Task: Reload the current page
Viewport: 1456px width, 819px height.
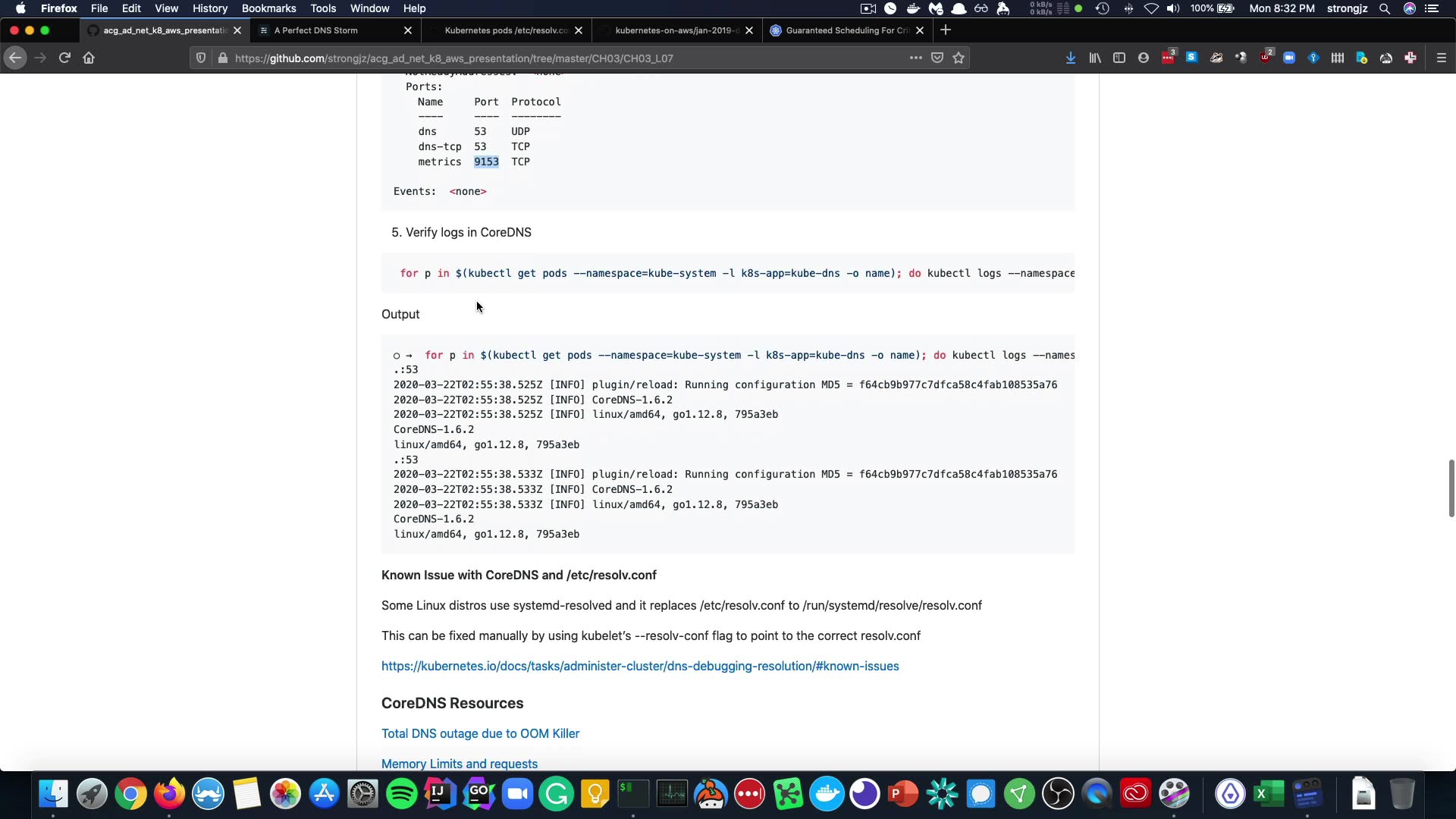Action: tap(64, 58)
